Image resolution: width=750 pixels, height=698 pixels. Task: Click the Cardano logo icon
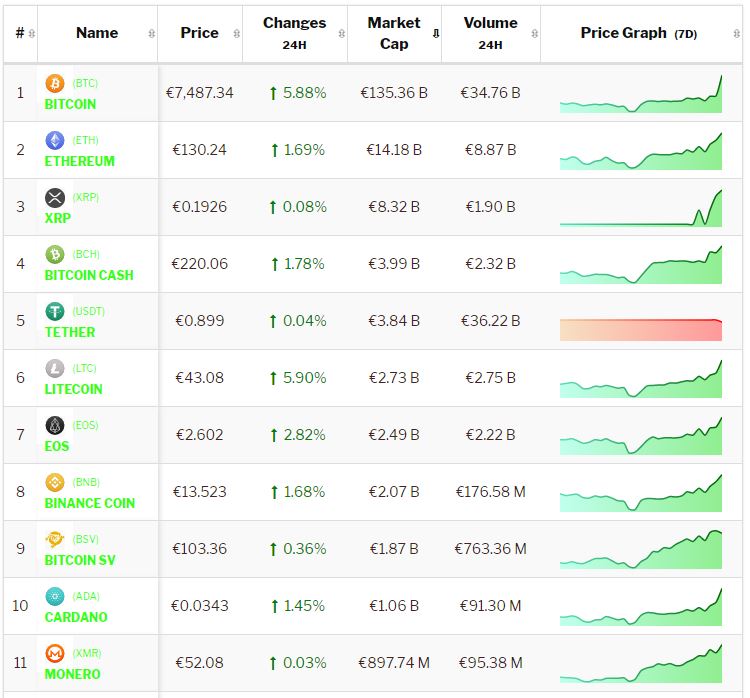(x=55, y=597)
